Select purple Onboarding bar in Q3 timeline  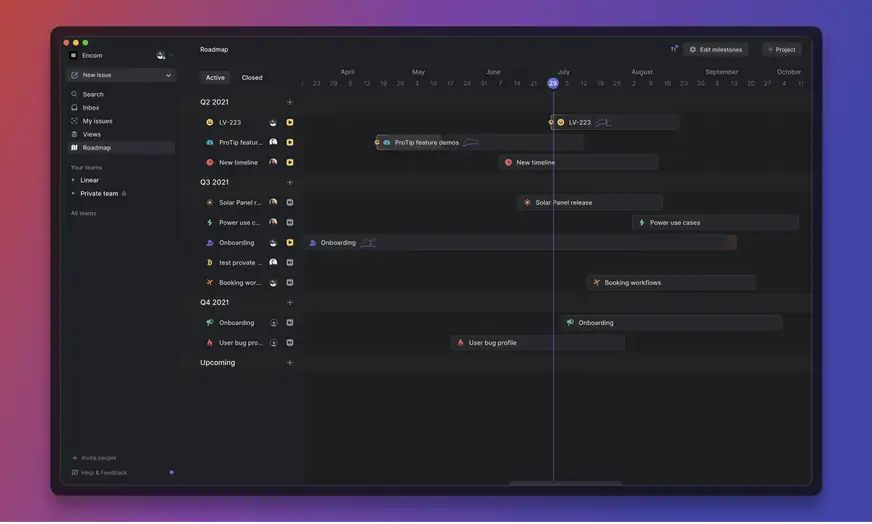point(520,243)
